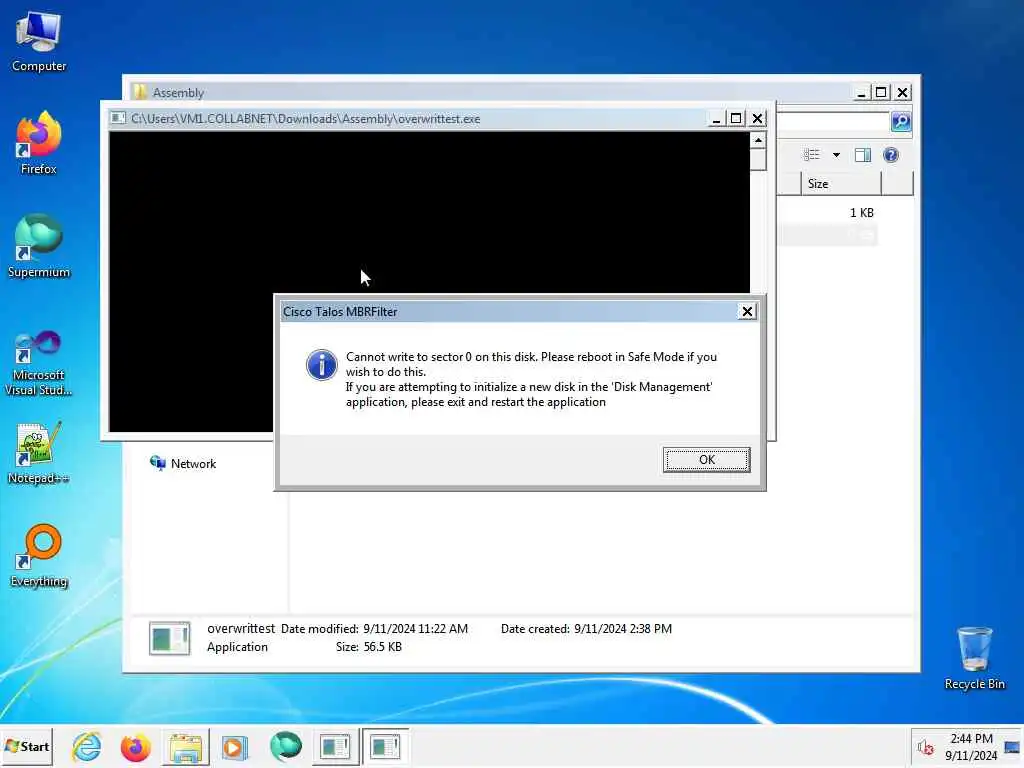Click the Assembly folder icon in title bar
Screen dimensions: 1024x768
click(x=139, y=92)
